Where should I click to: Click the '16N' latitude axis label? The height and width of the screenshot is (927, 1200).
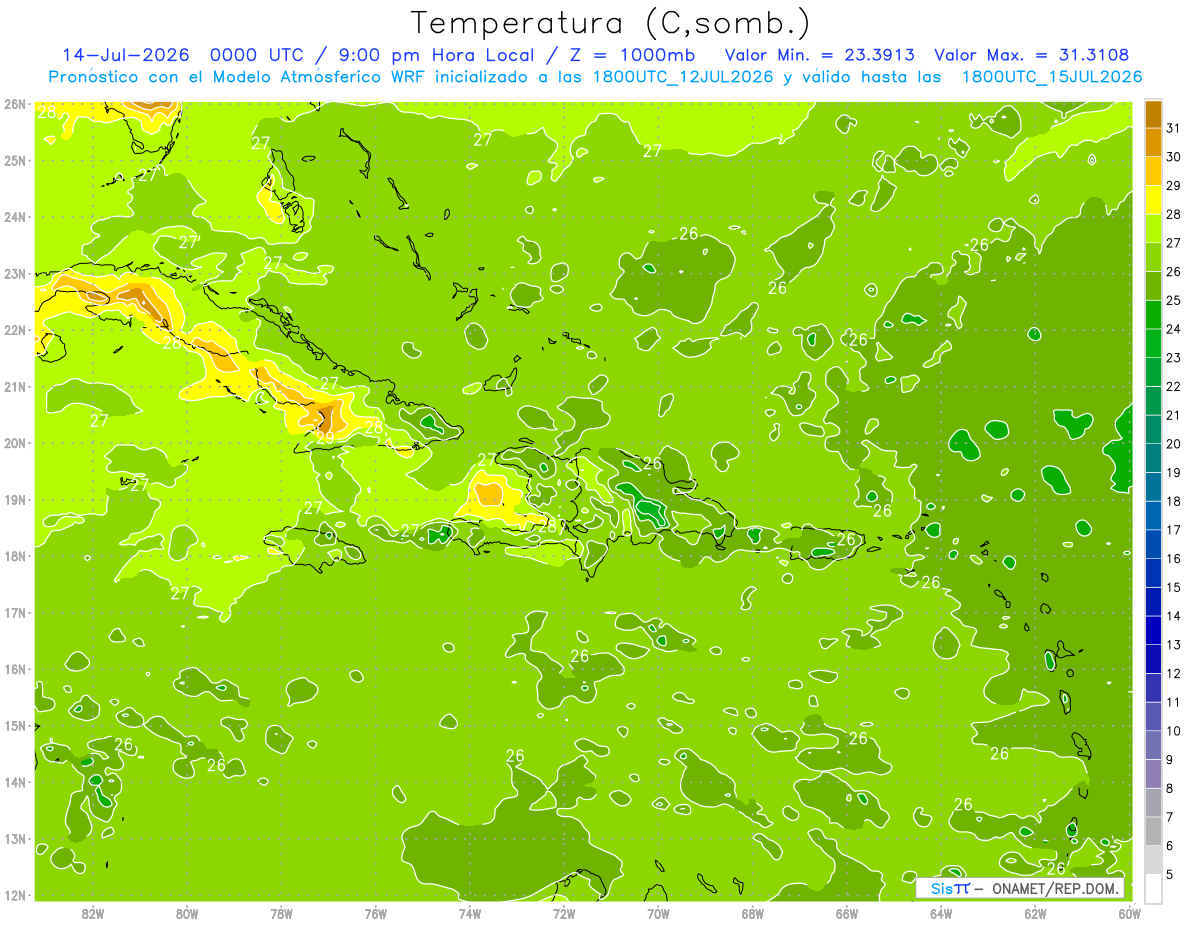[15, 669]
